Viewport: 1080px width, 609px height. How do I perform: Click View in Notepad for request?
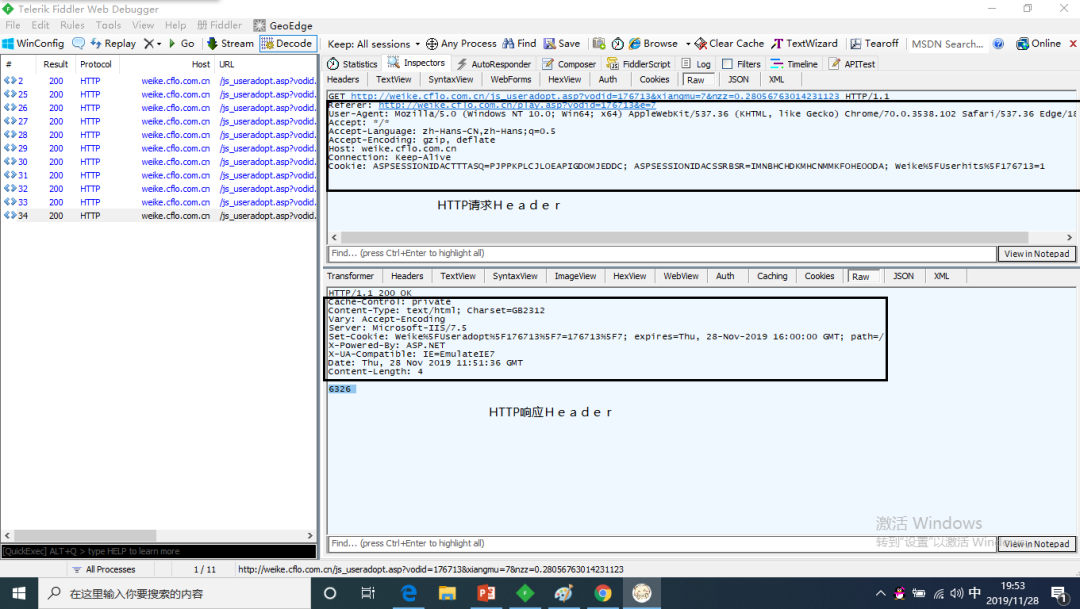(1037, 254)
